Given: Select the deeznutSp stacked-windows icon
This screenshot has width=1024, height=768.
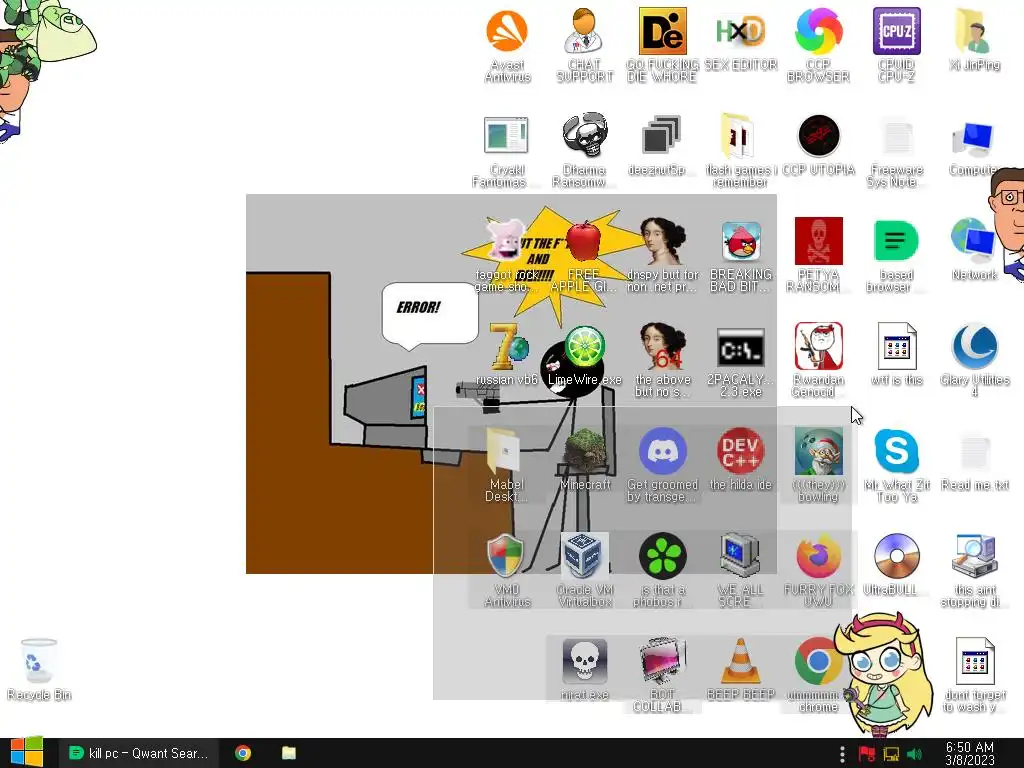Looking at the screenshot, I should click(661, 145).
